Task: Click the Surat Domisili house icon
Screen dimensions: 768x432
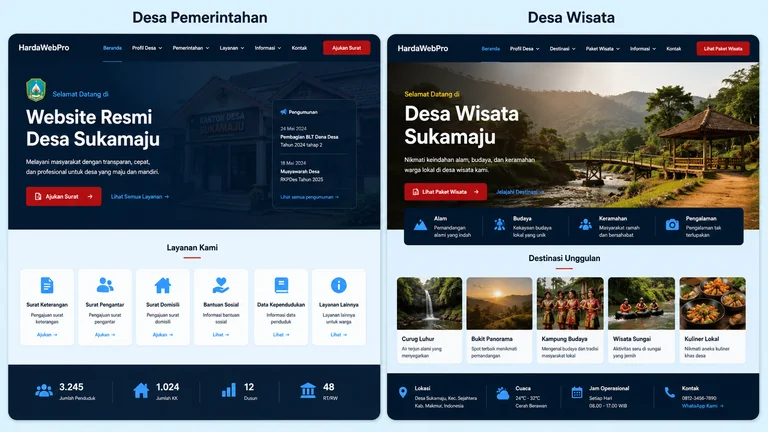Action: pos(163,285)
